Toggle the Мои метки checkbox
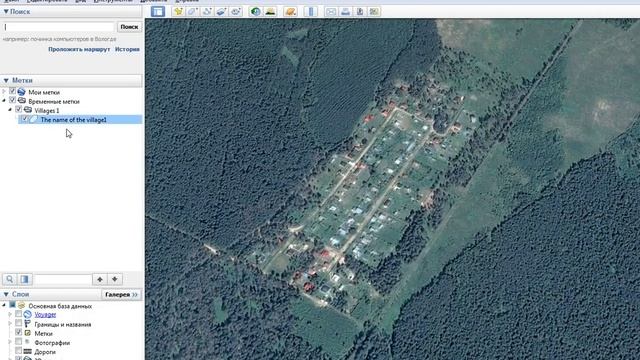The width and height of the screenshot is (640, 360). click(13, 91)
